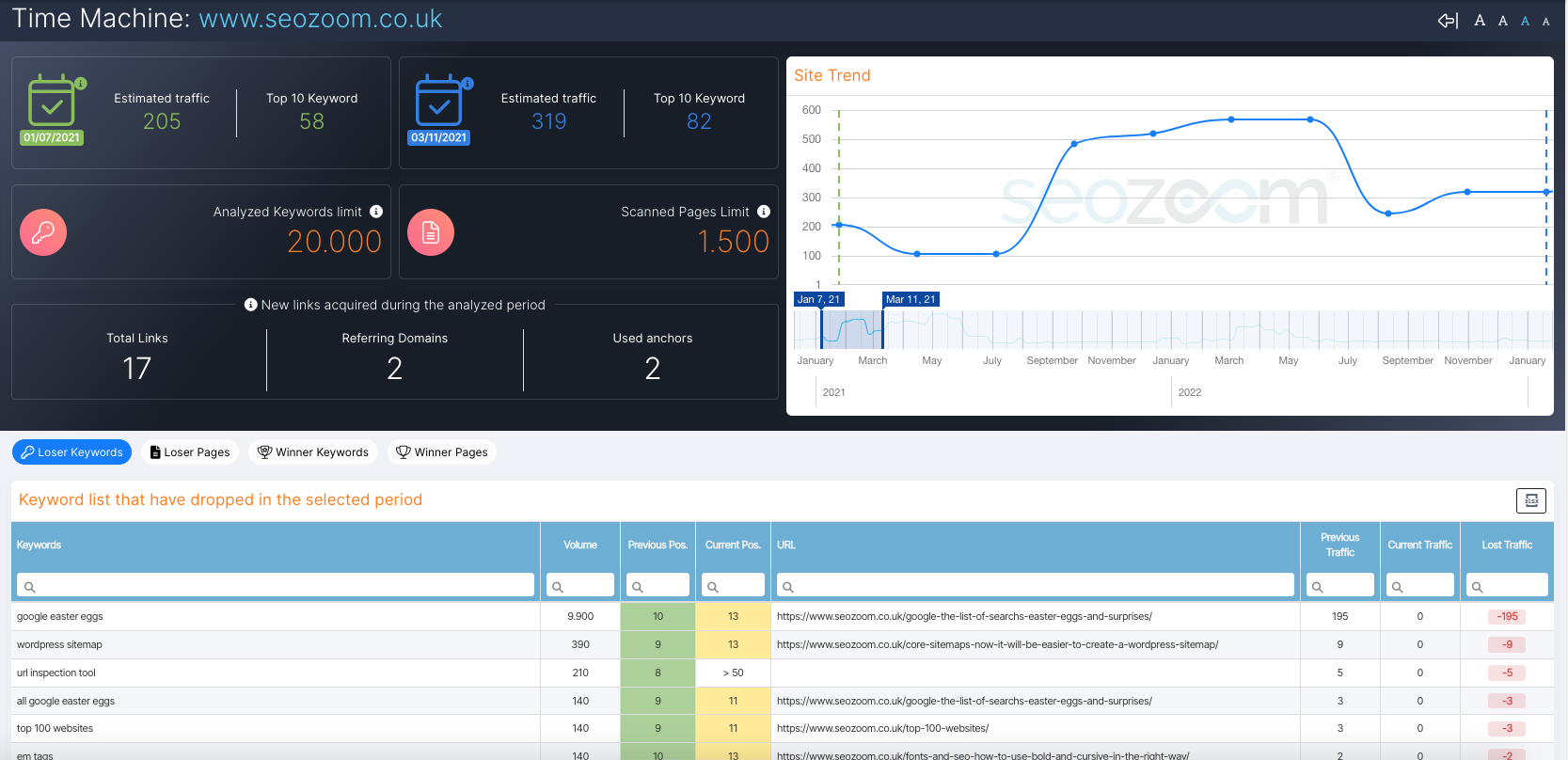Select the 'google easter eggs' keyword cell

[276, 617]
